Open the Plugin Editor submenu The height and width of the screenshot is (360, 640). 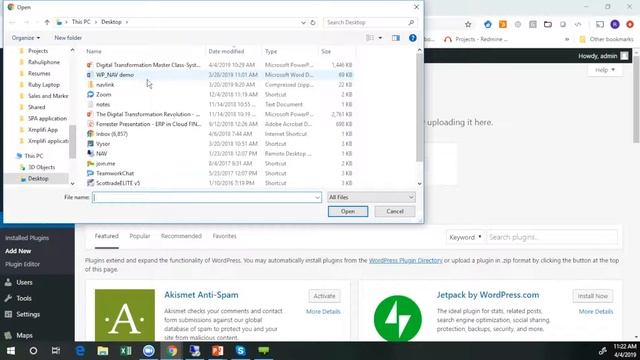click(22, 264)
